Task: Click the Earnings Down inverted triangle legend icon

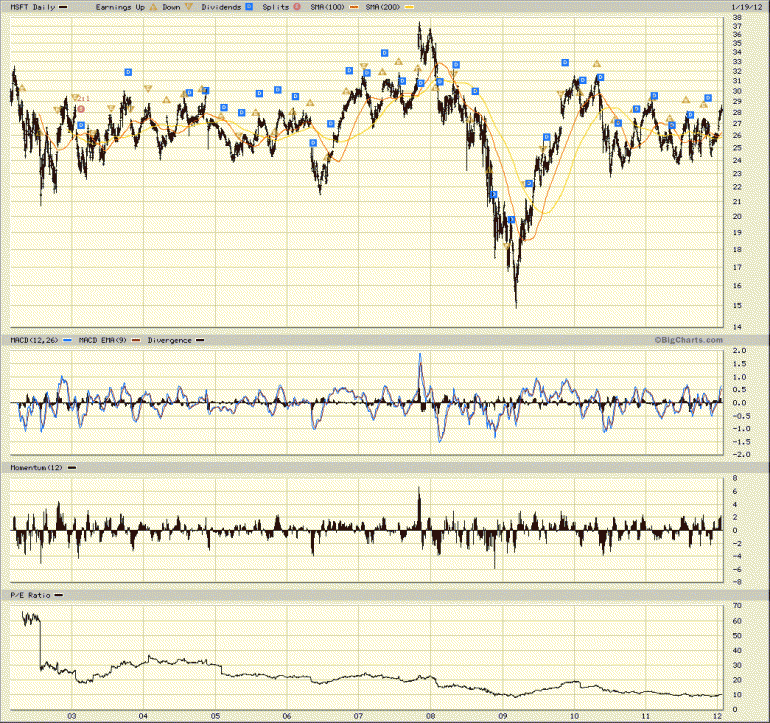Action: (x=190, y=7)
